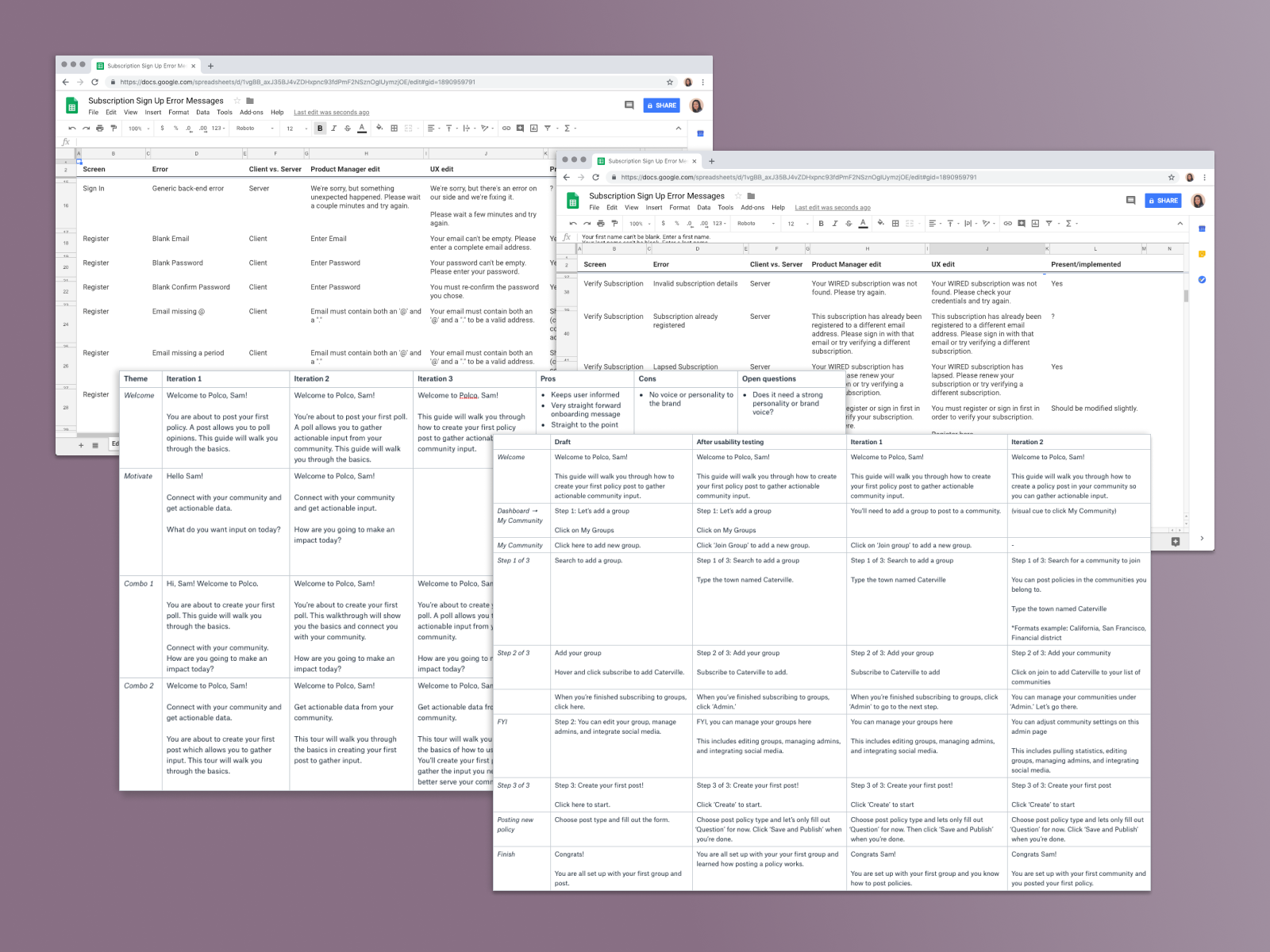The height and width of the screenshot is (952, 1270).
Task: Open comments history in left window header
Action: point(629,105)
